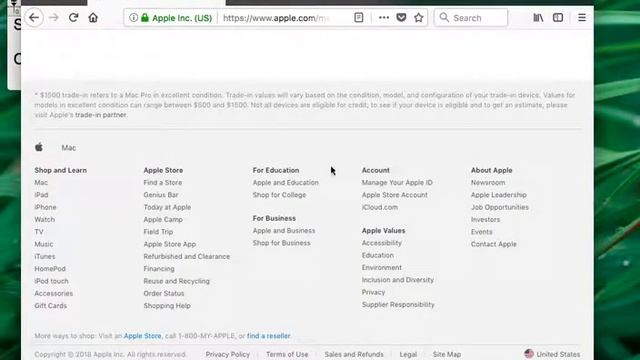Open the blue Apple Store link
This screenshot has width=640, height=360.
coord(142,336)
